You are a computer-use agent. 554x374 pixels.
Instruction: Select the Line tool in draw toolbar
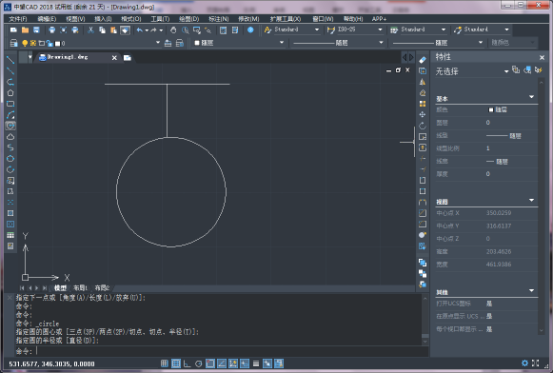point(10,60)
